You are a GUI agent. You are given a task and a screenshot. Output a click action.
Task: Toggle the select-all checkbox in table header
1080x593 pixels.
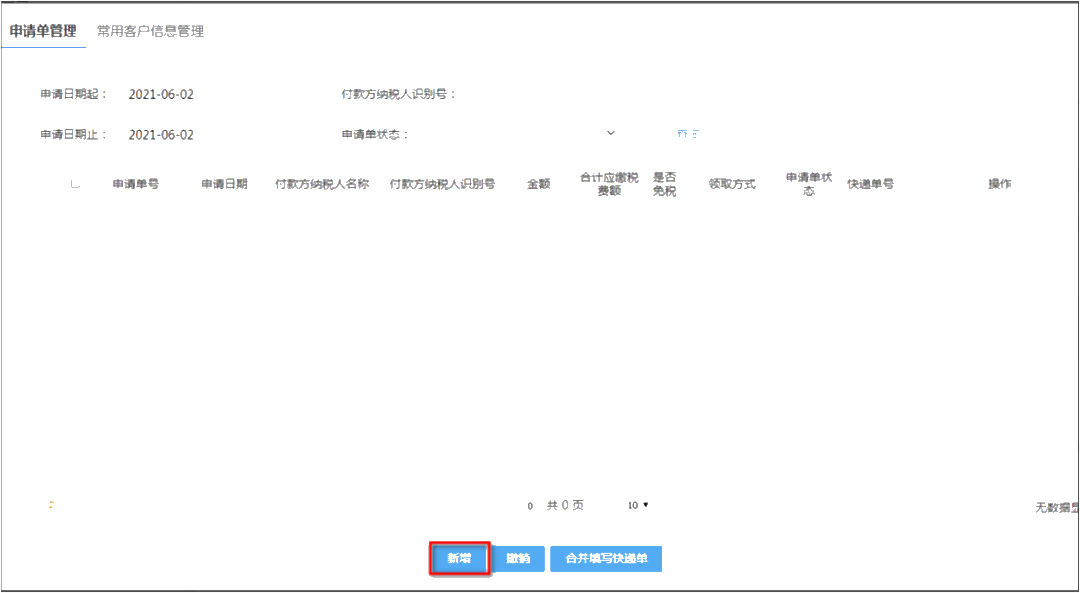pyautogui.click(x=74, y=183)
